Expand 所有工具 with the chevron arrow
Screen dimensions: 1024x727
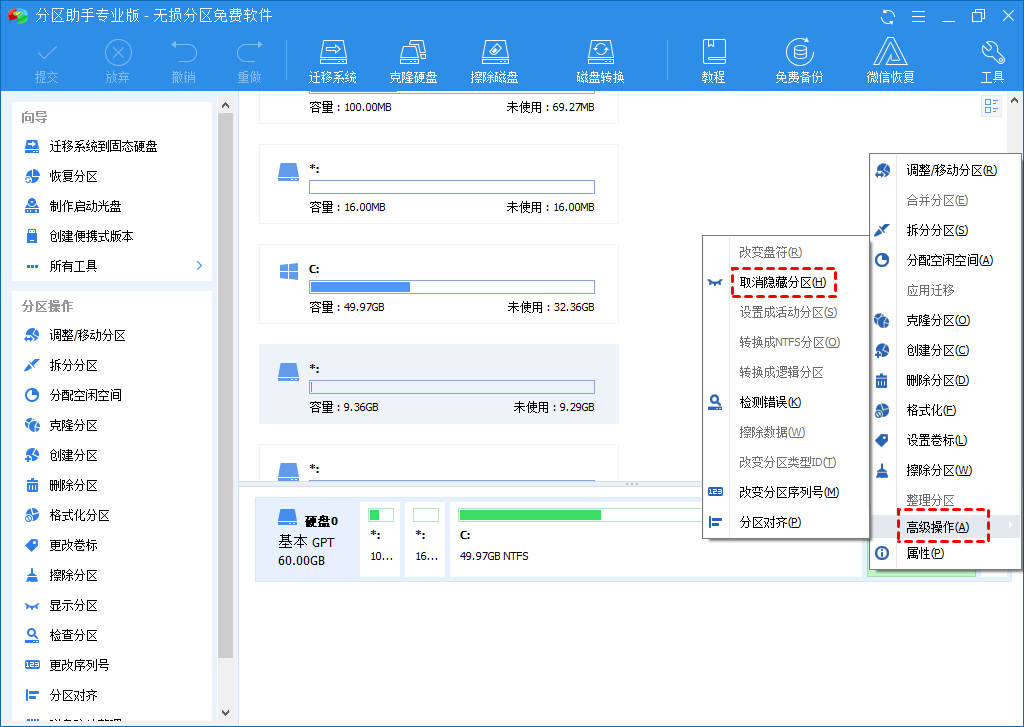(x=199, y=266)
